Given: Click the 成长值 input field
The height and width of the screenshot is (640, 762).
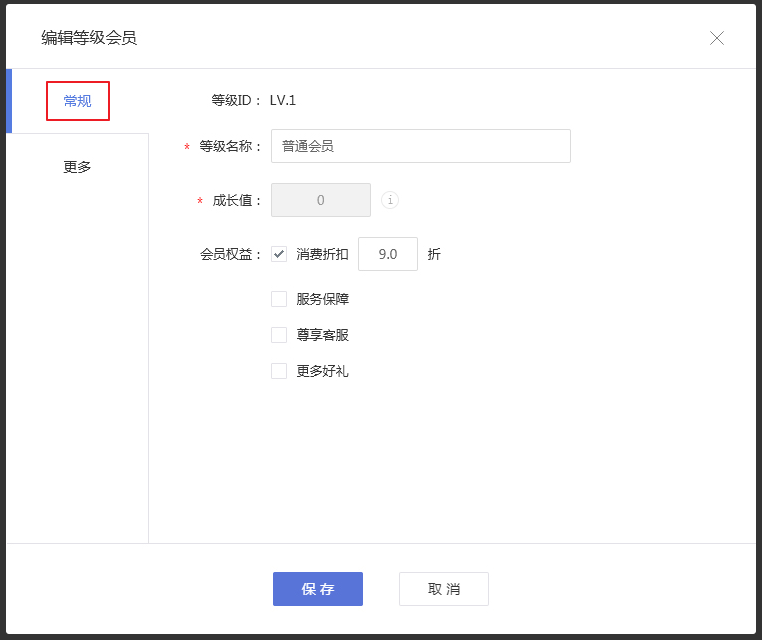Looking at the screenshot, I should point(321,200).
